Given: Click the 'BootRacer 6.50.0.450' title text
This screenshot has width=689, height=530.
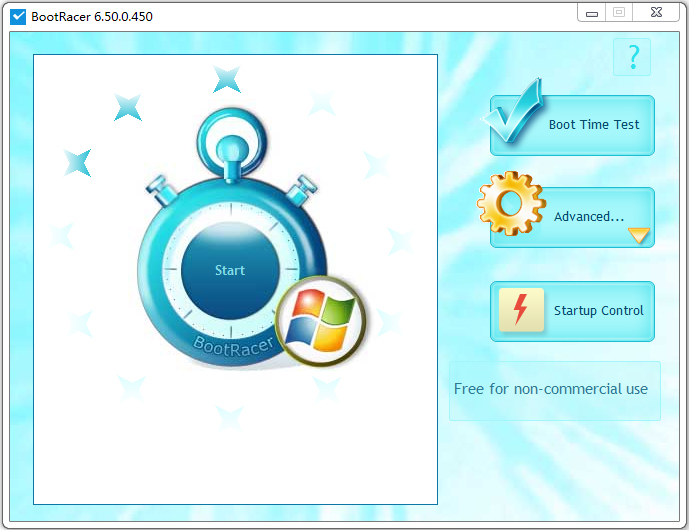Looking at the screenshot, I should [x=92, y=17].
